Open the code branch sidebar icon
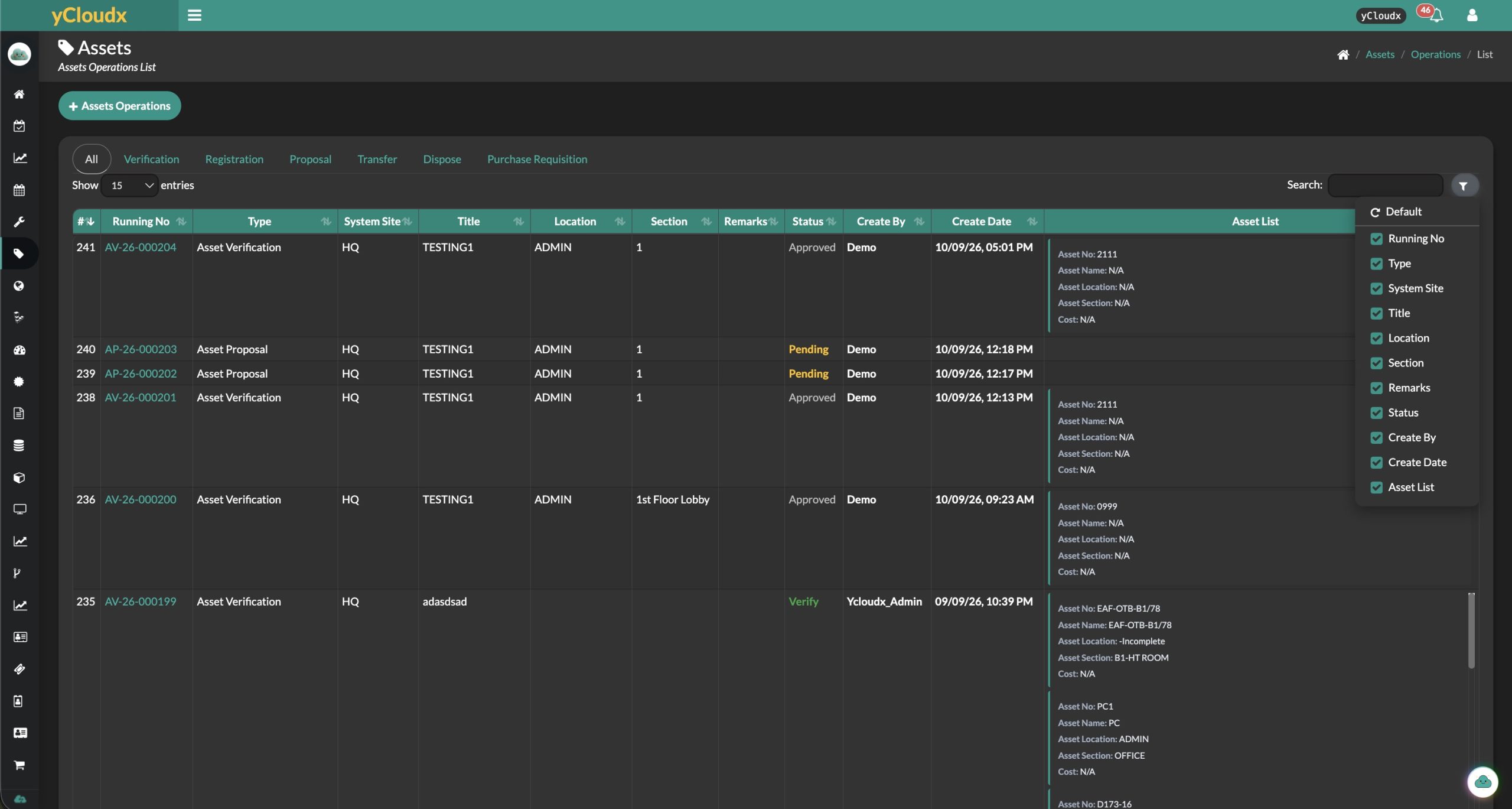1512x809 pixels. 17,573
